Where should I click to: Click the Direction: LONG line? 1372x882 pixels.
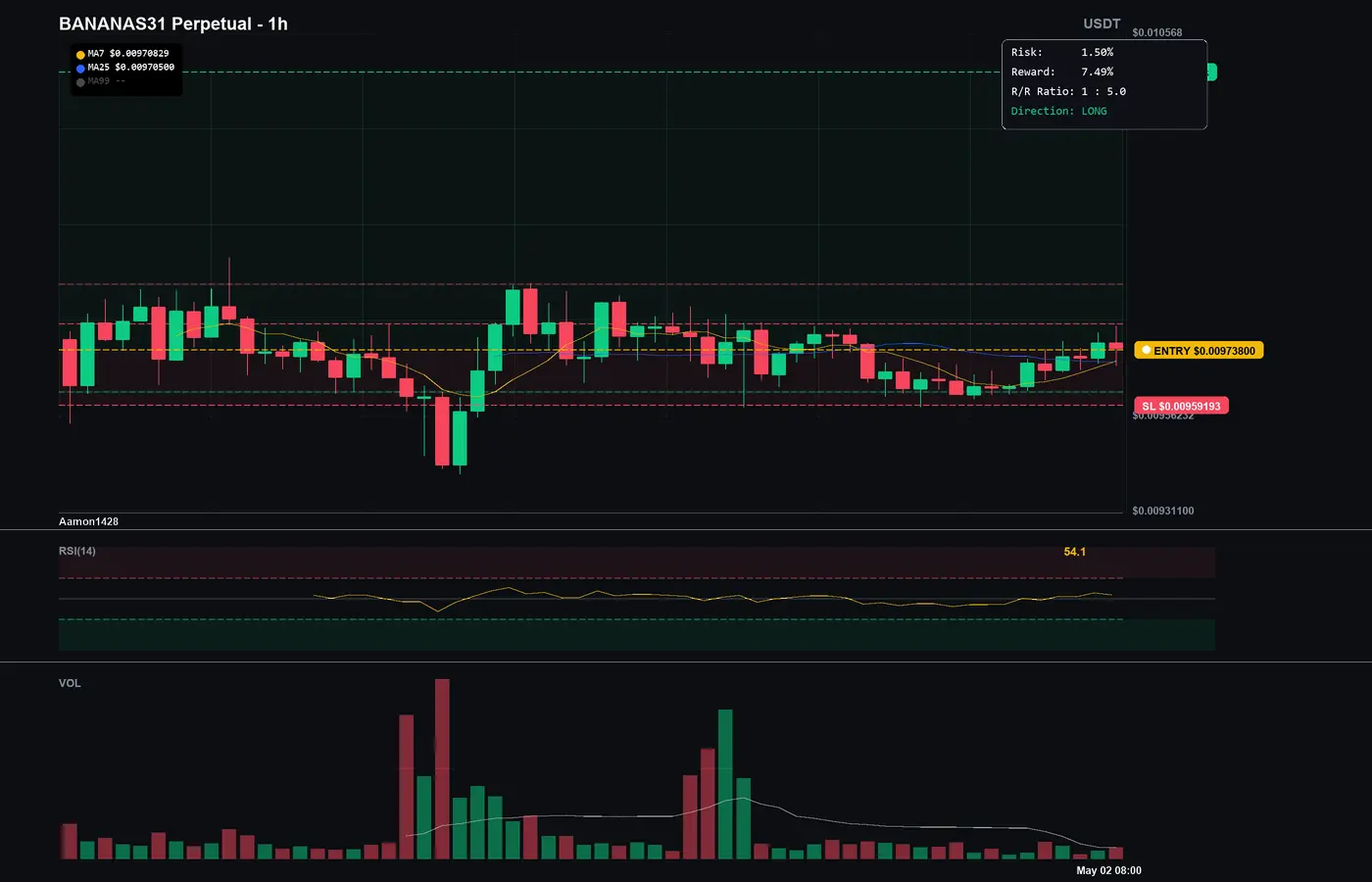click(1059, 111)
